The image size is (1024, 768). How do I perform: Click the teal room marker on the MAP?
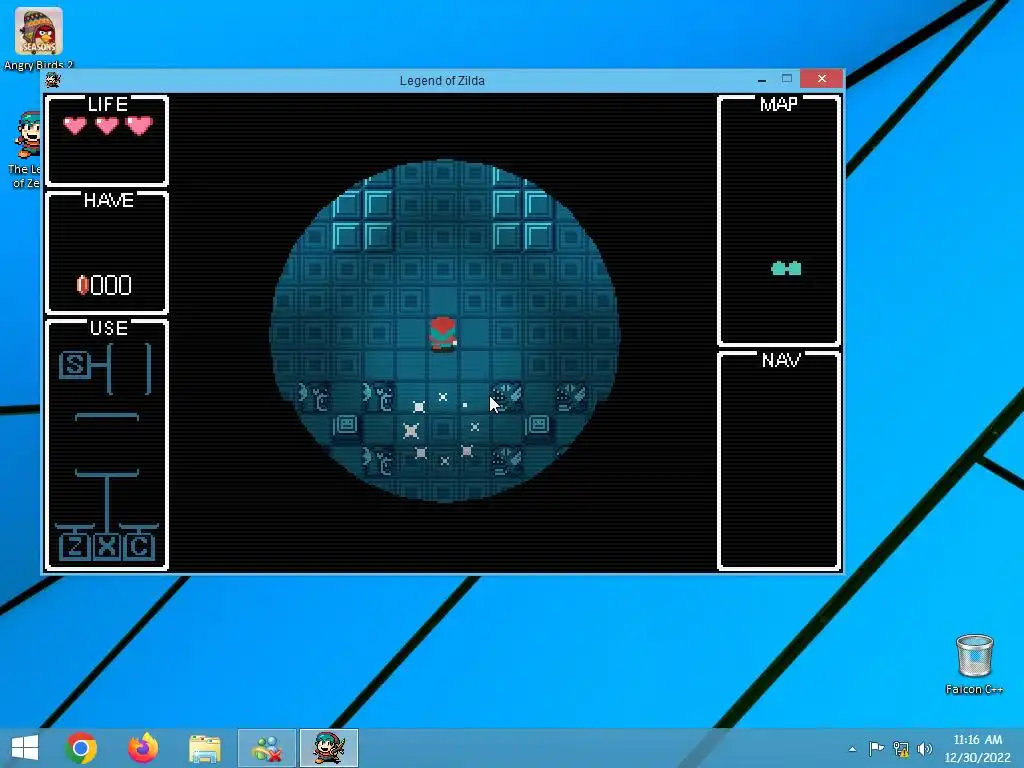click(x=786, y=268)
